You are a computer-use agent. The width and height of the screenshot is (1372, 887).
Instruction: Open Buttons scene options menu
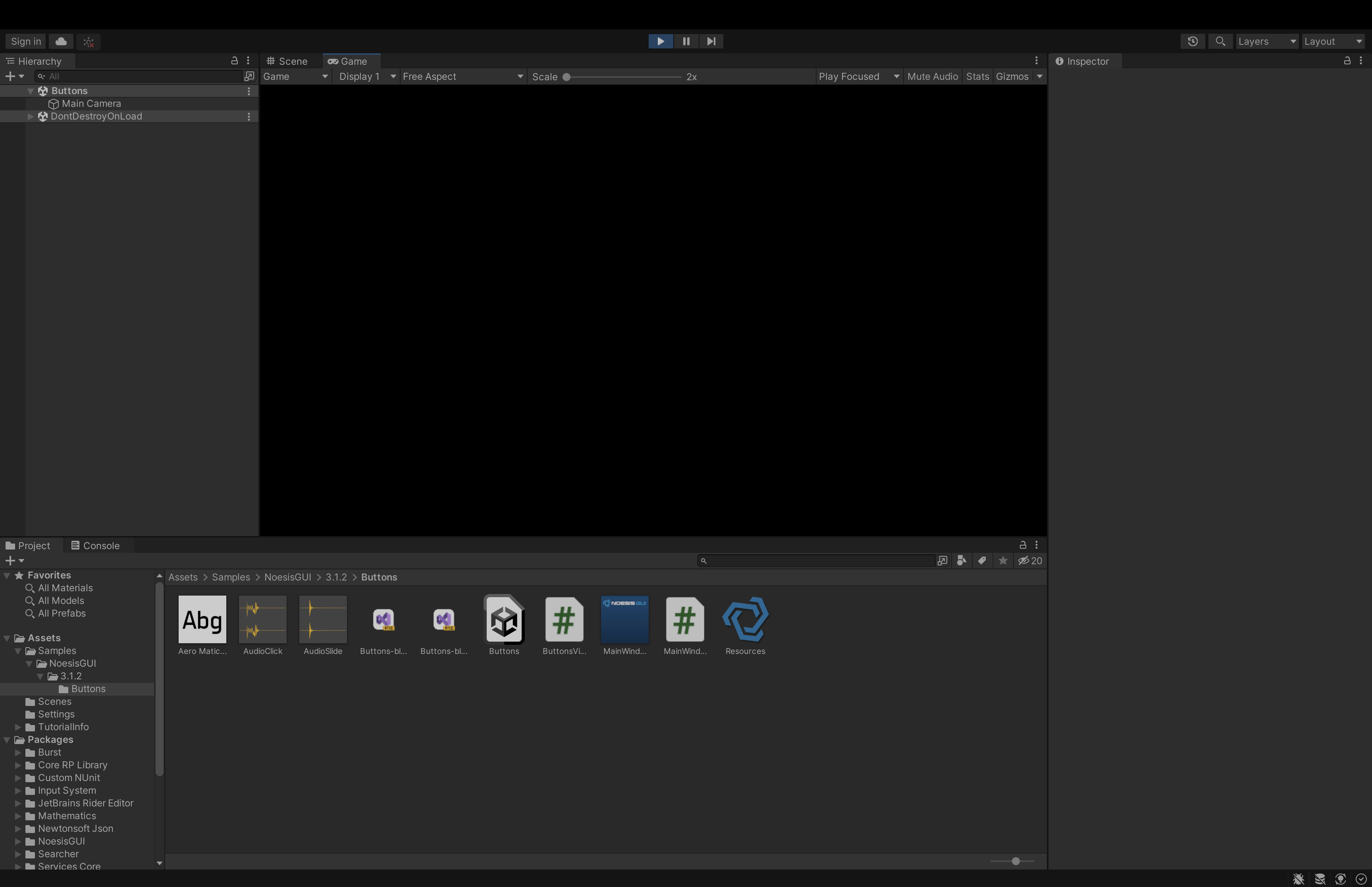tap(249, 91)
